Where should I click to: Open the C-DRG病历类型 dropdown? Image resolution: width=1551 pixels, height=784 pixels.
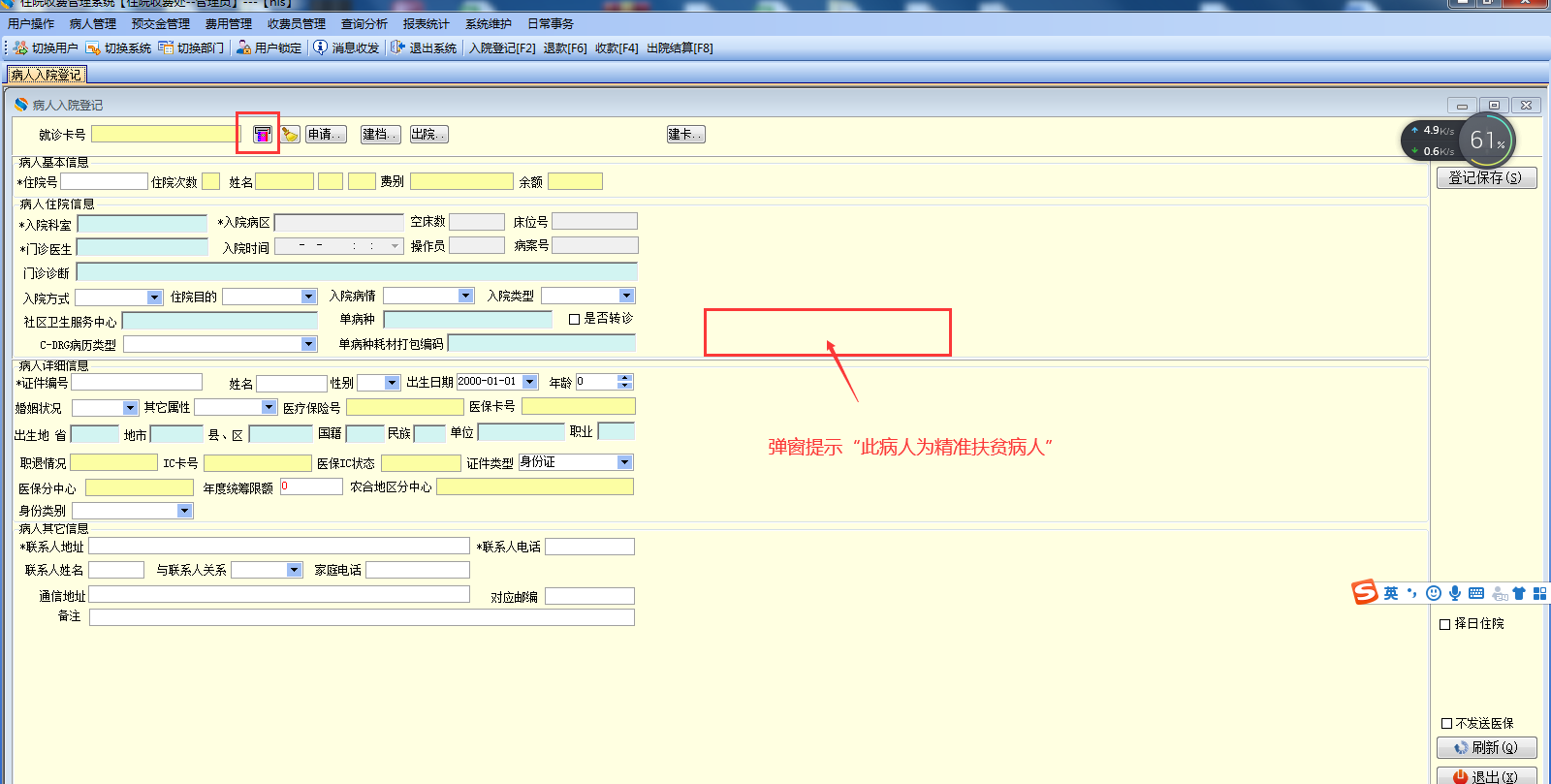click(309, 344)
